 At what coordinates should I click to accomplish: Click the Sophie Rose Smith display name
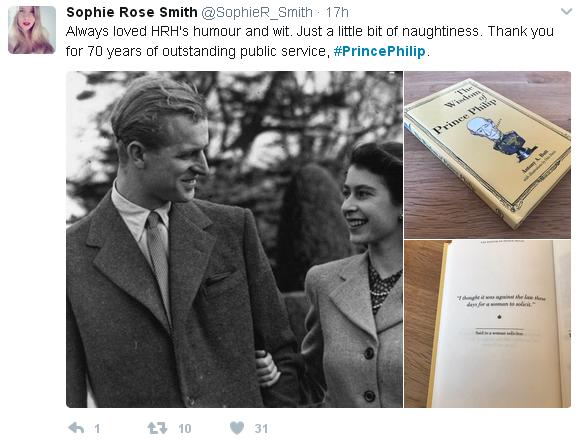coord(132,12)
